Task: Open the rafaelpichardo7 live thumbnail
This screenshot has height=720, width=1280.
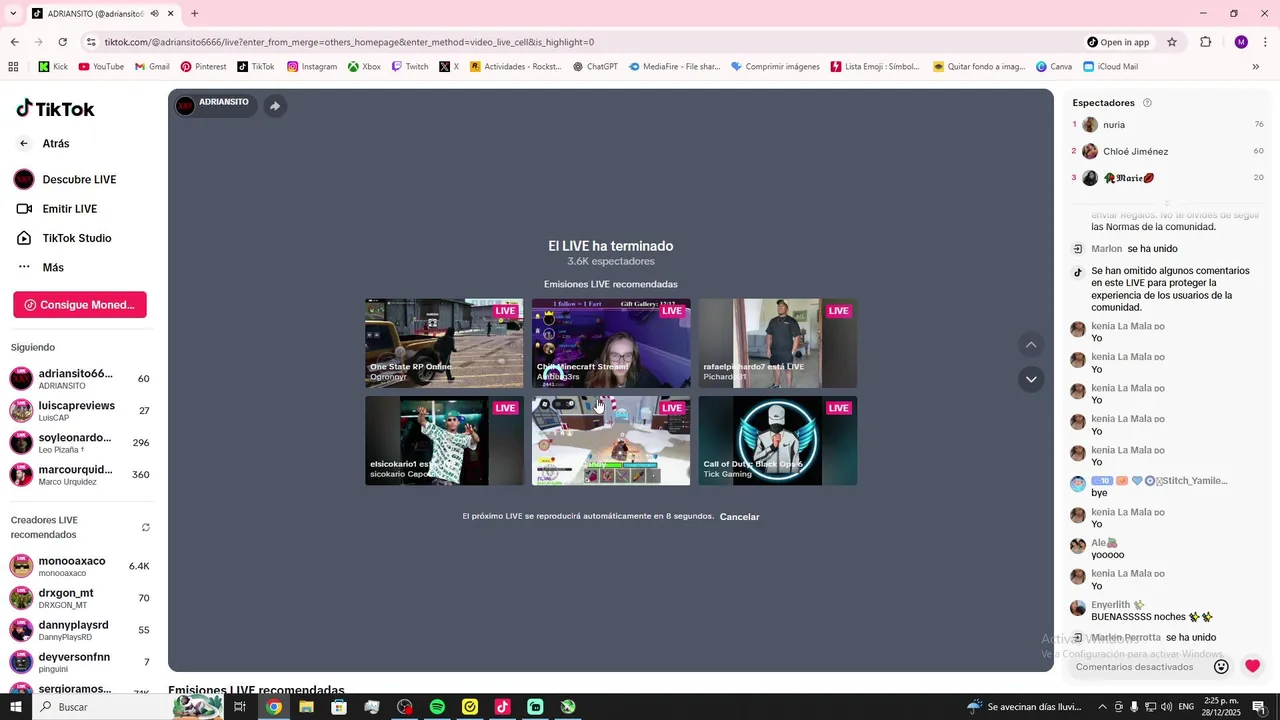Action: (x=778, y=343)
